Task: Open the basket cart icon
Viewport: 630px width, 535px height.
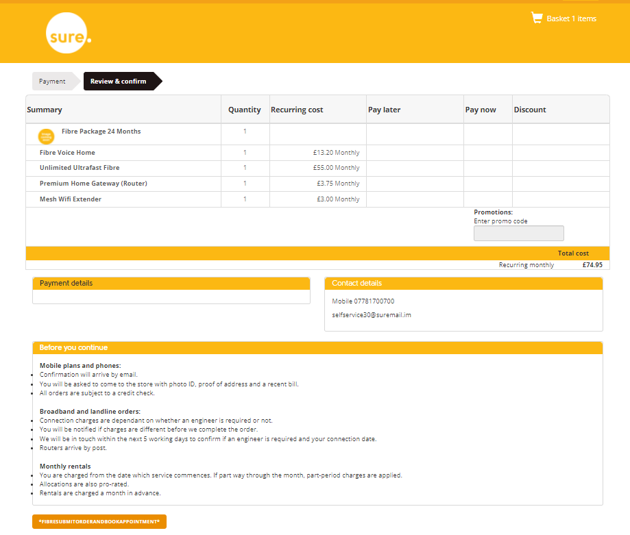Action: (x=536, y=18)
